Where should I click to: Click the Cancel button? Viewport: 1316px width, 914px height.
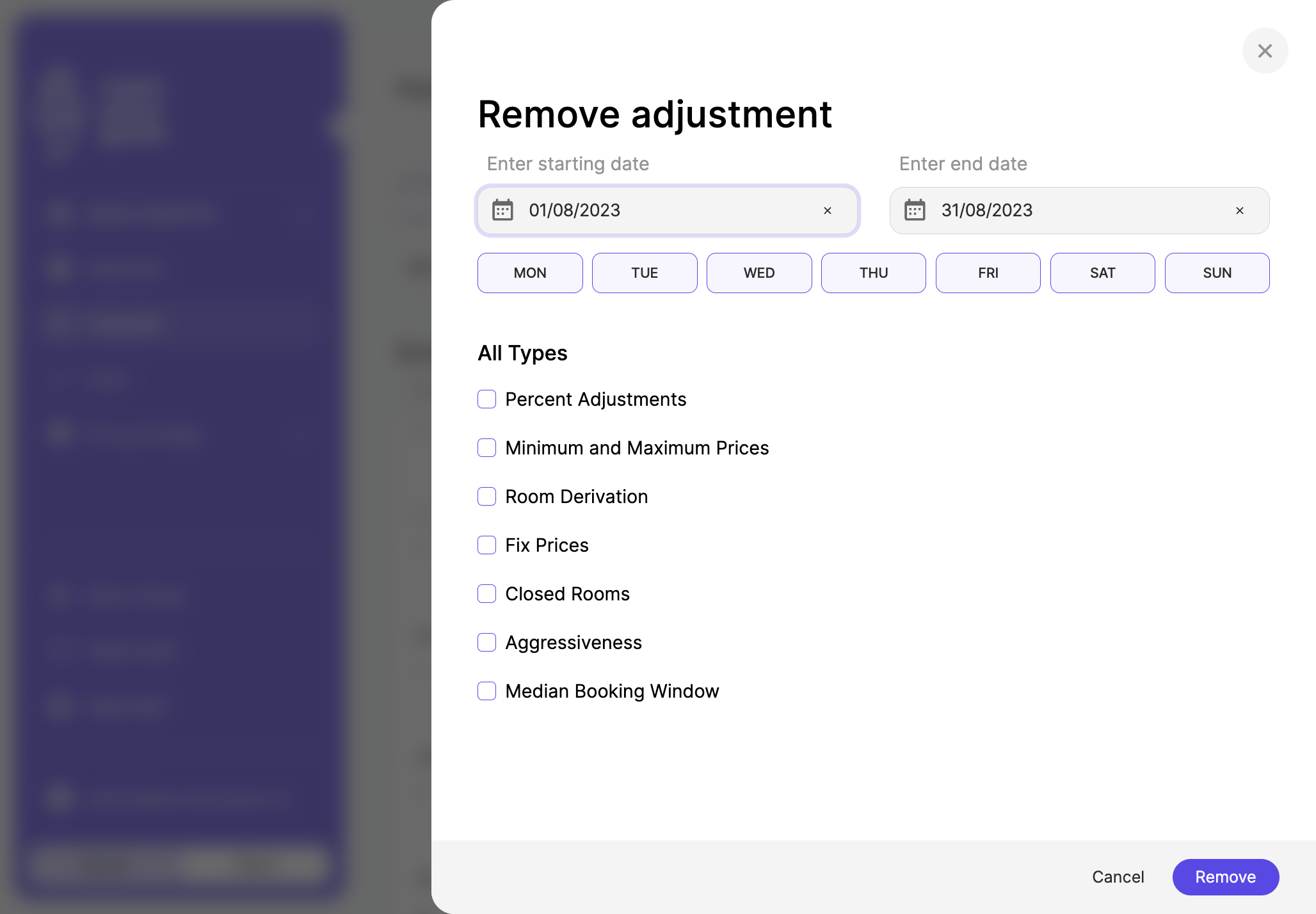[x=1118, y=877]
